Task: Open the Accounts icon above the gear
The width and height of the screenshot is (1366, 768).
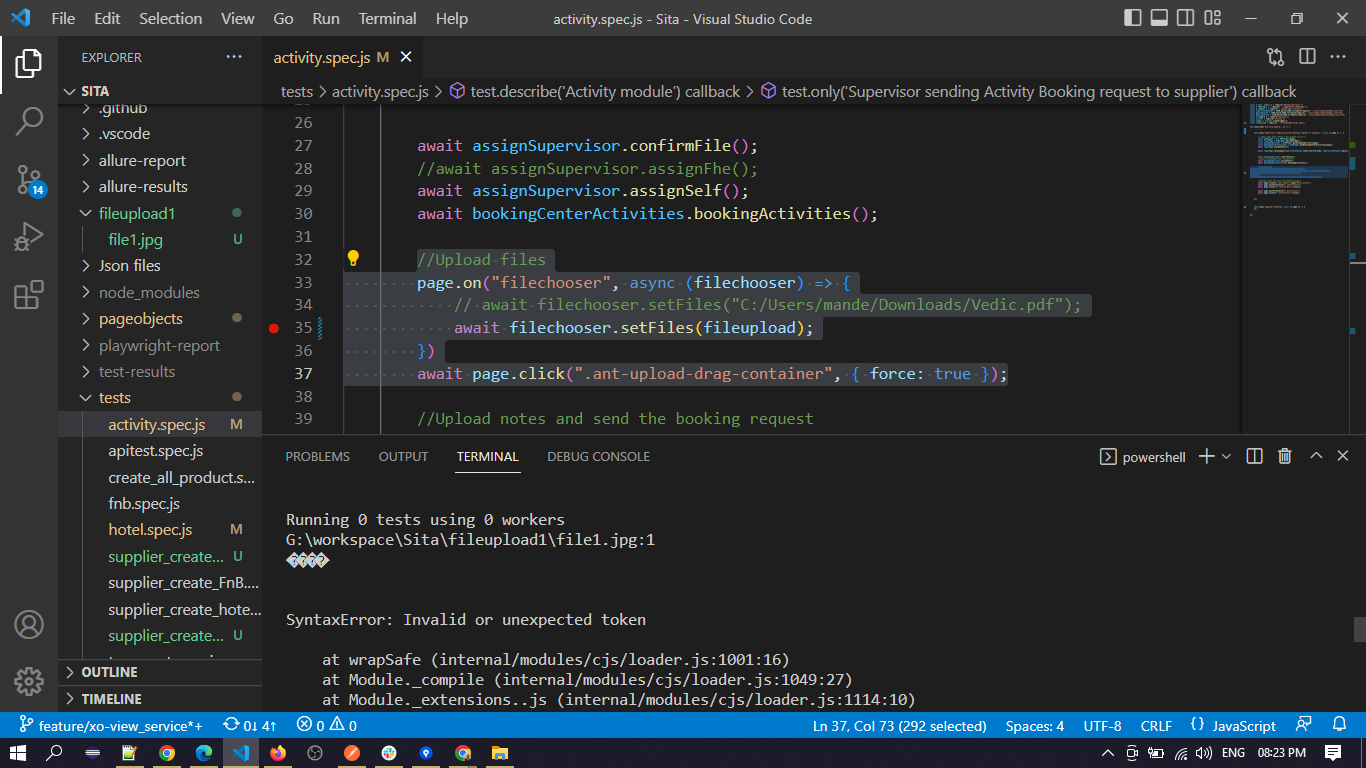Action: click(x=29, y=625)
